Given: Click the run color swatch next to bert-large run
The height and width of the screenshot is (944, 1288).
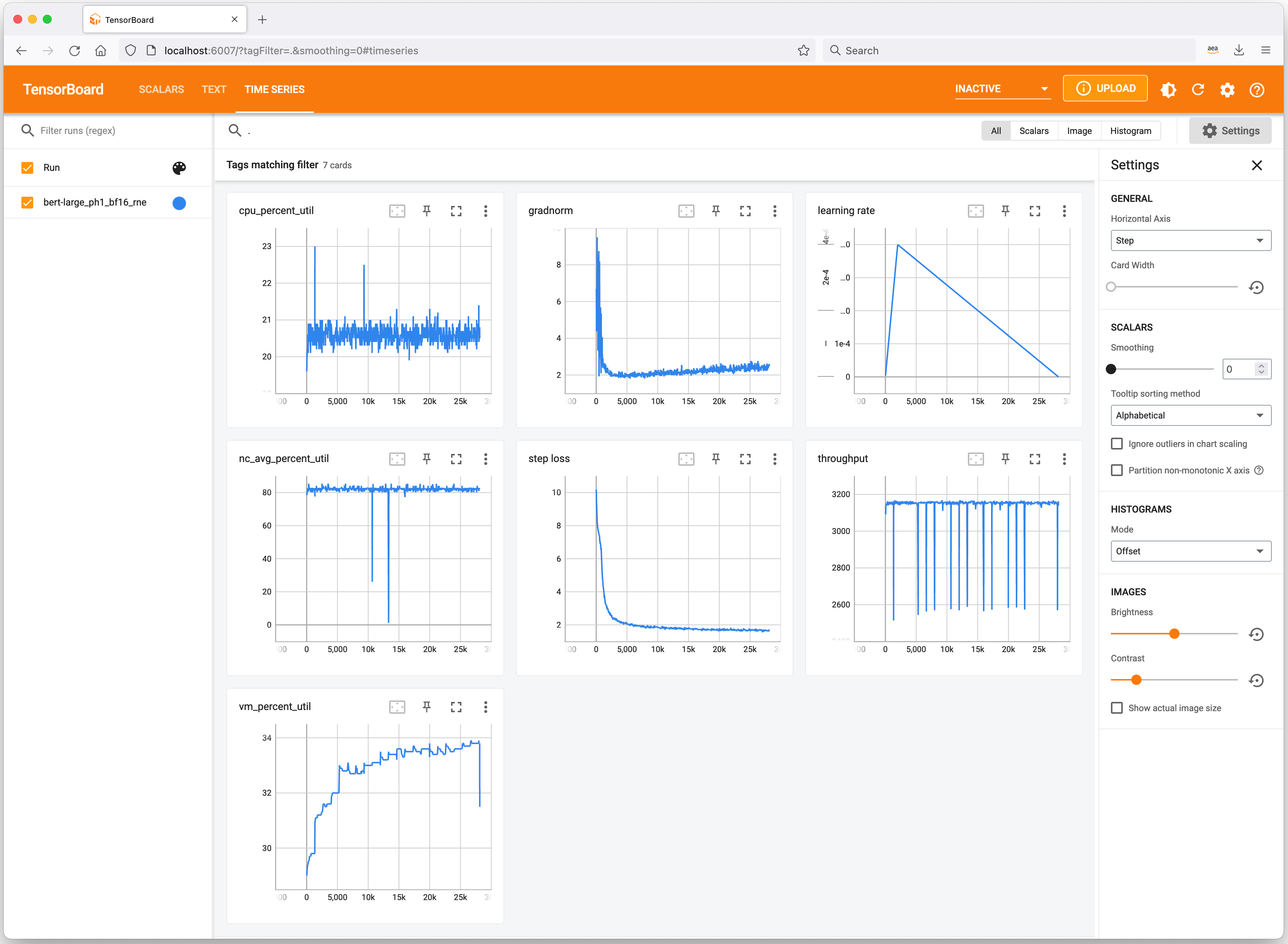Looking at the screenshot, I should coord(179,202).
